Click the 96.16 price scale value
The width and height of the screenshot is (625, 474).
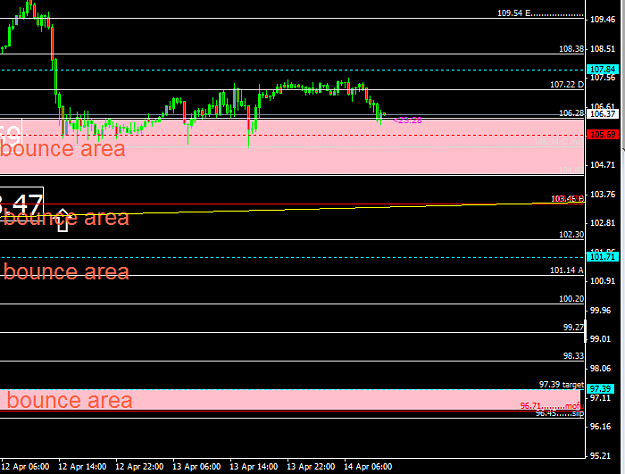[x=600, y=427]
